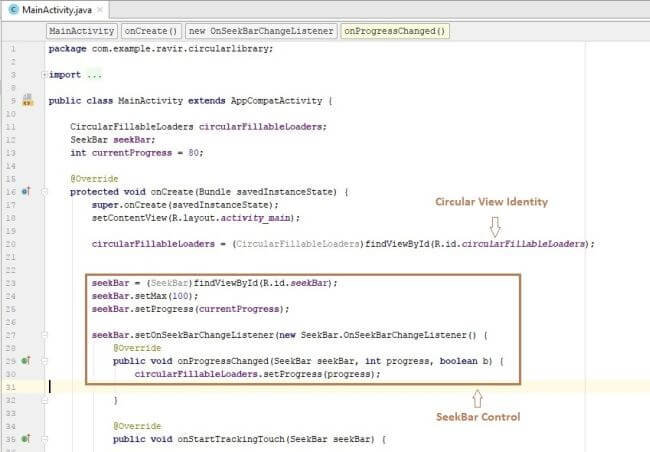Click the override gutter icon beside onCreate
The image size is (650, 452).
click(x=26, y=191)
